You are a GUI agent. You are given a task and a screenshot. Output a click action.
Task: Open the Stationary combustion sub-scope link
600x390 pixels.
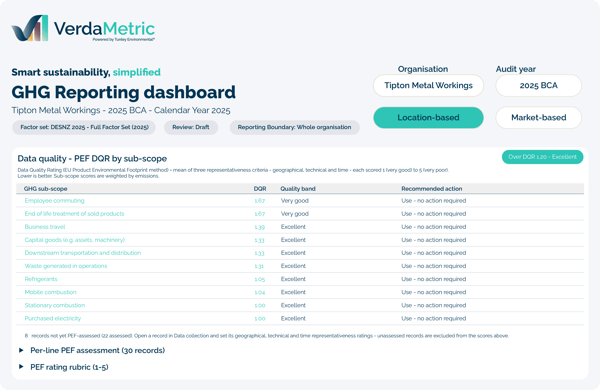coord(55,305)
